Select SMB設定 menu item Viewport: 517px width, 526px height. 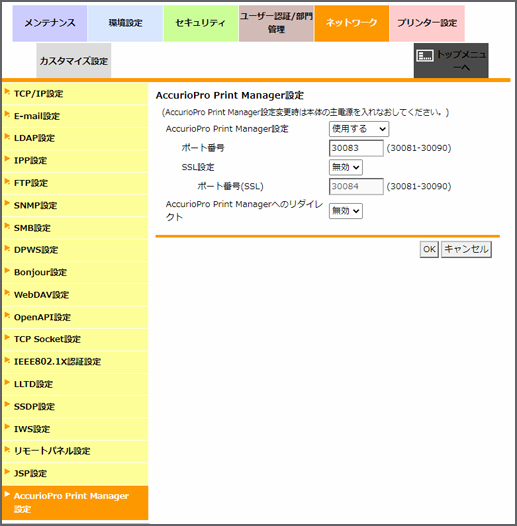(75, 228)
